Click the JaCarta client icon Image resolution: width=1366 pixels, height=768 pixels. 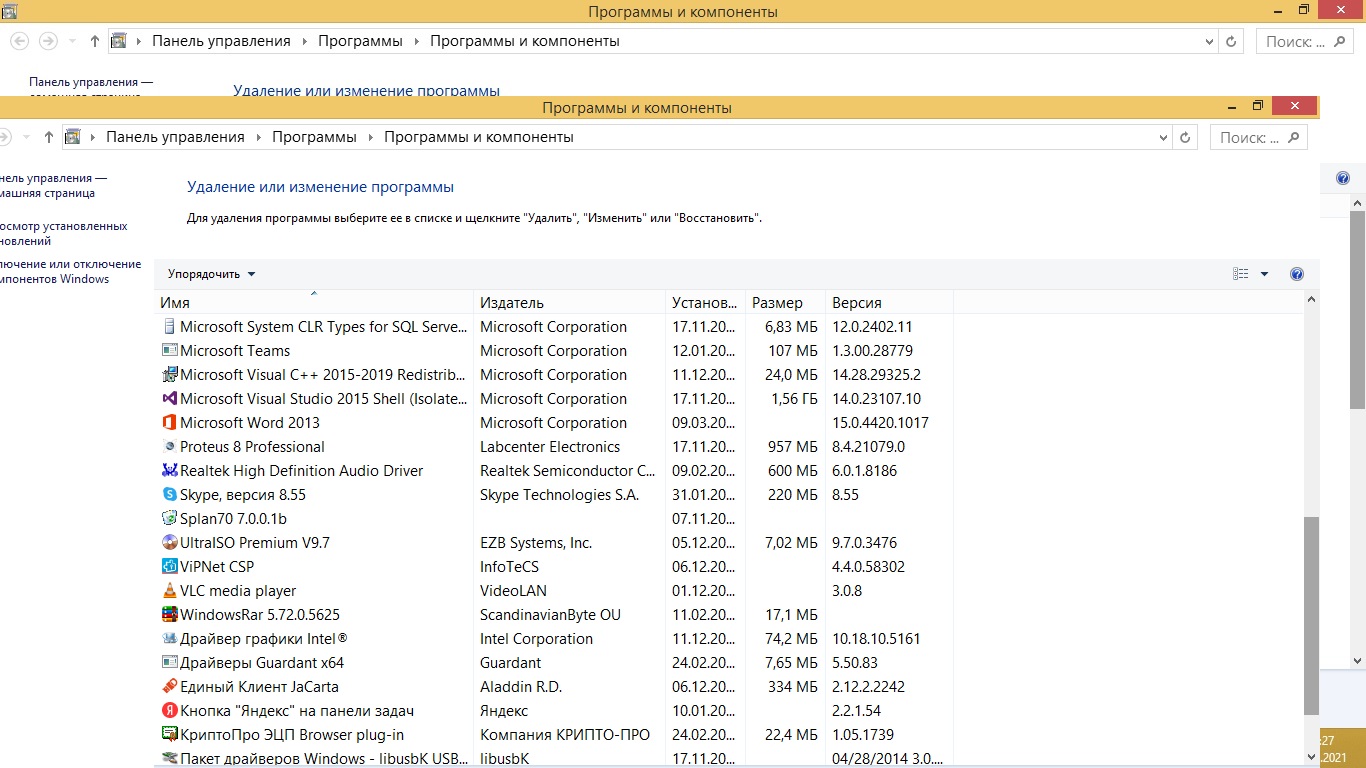click(170, 687)
